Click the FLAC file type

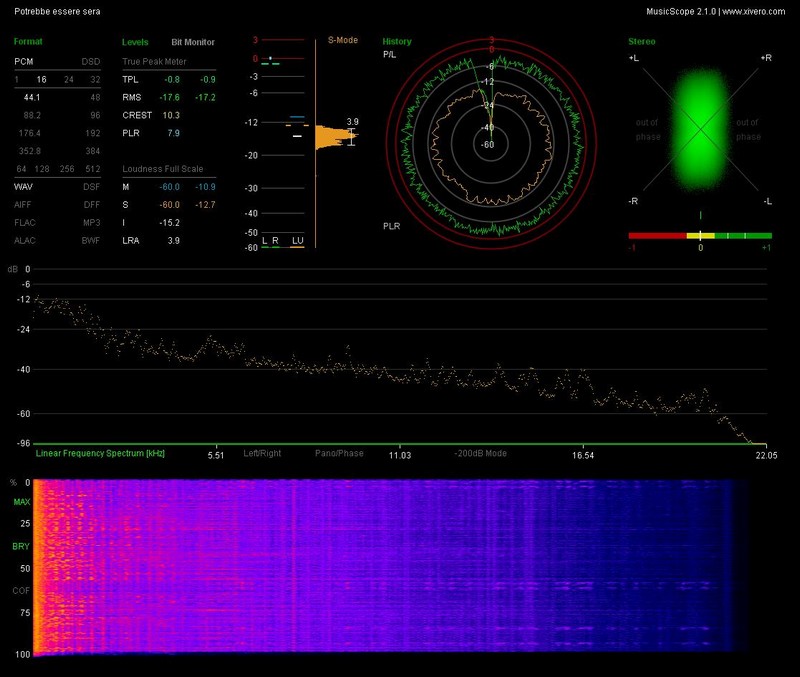[x=25, y=222]
